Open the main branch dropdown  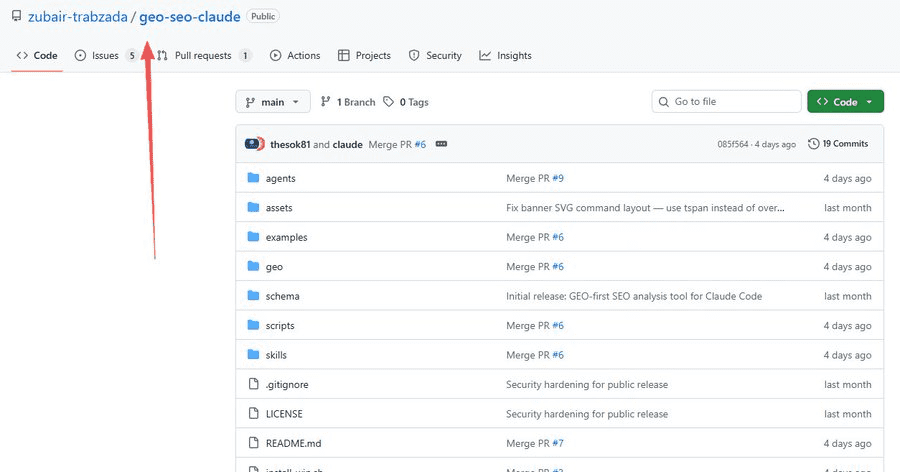point(273,102)
